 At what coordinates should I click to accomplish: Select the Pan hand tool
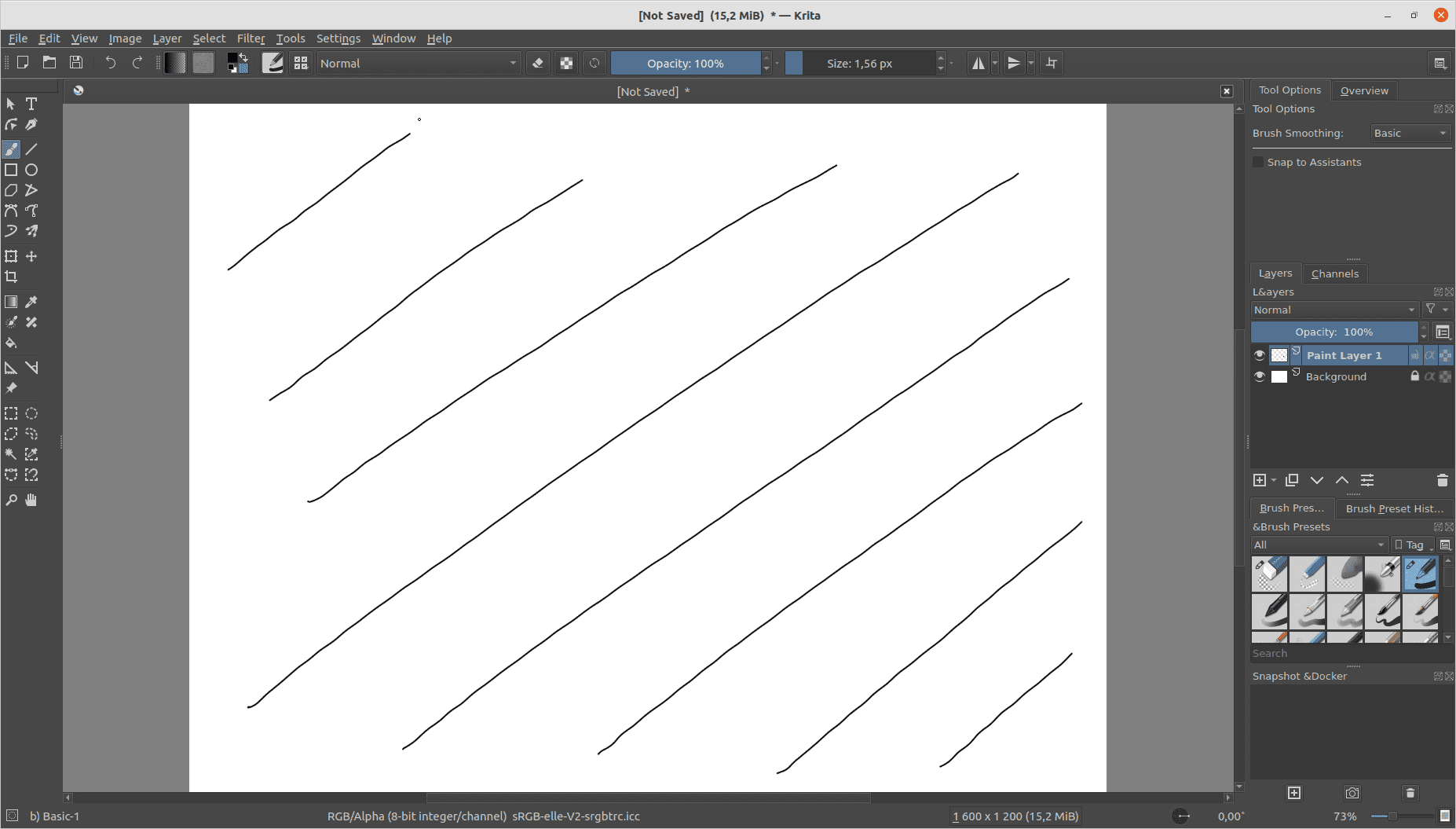(31, 501)
